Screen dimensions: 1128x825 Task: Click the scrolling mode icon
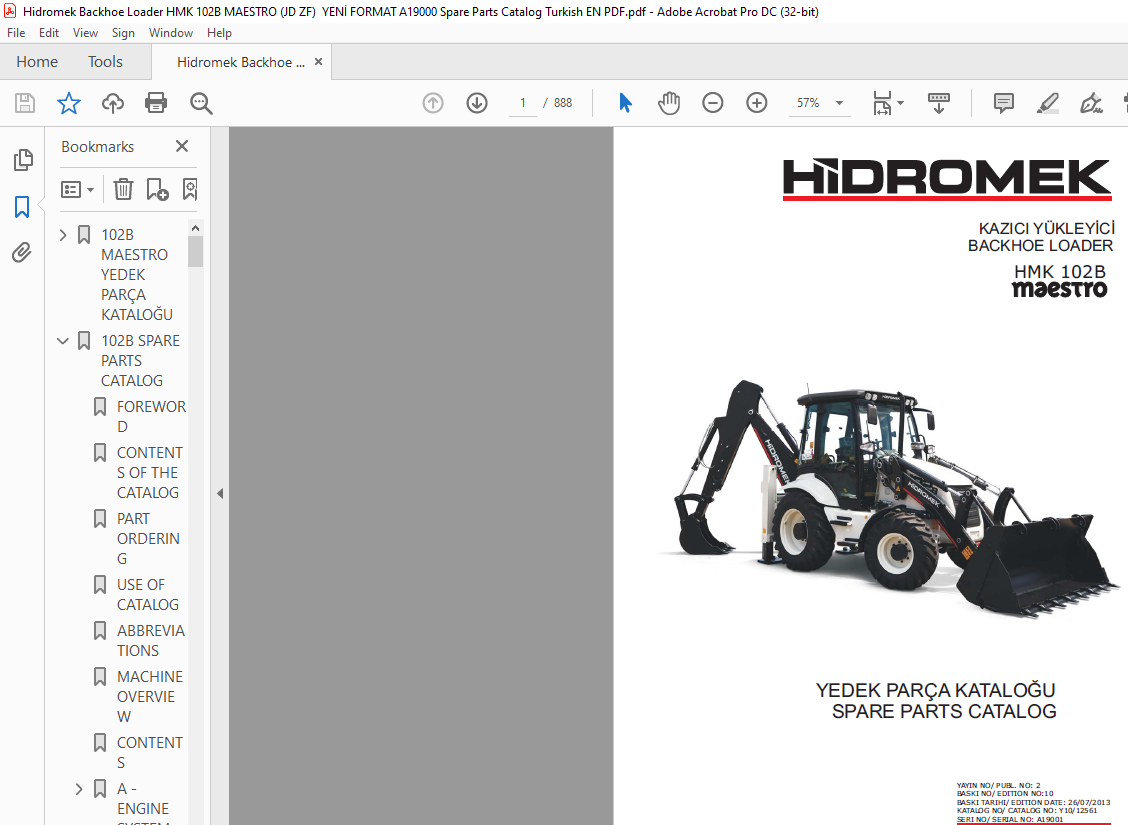tap(939, 104)
